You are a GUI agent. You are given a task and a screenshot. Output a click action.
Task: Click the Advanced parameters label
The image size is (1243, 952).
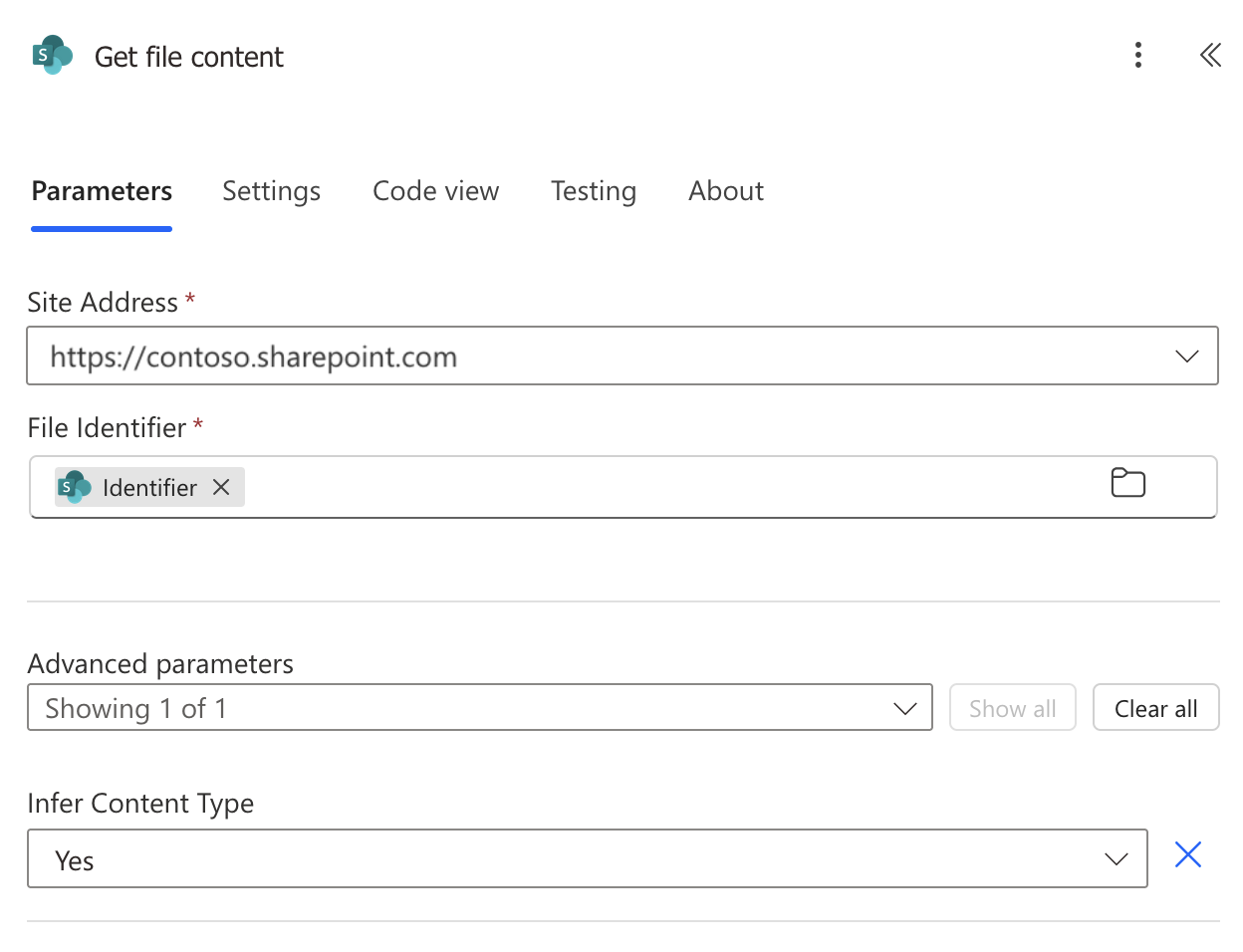(160, 663)
